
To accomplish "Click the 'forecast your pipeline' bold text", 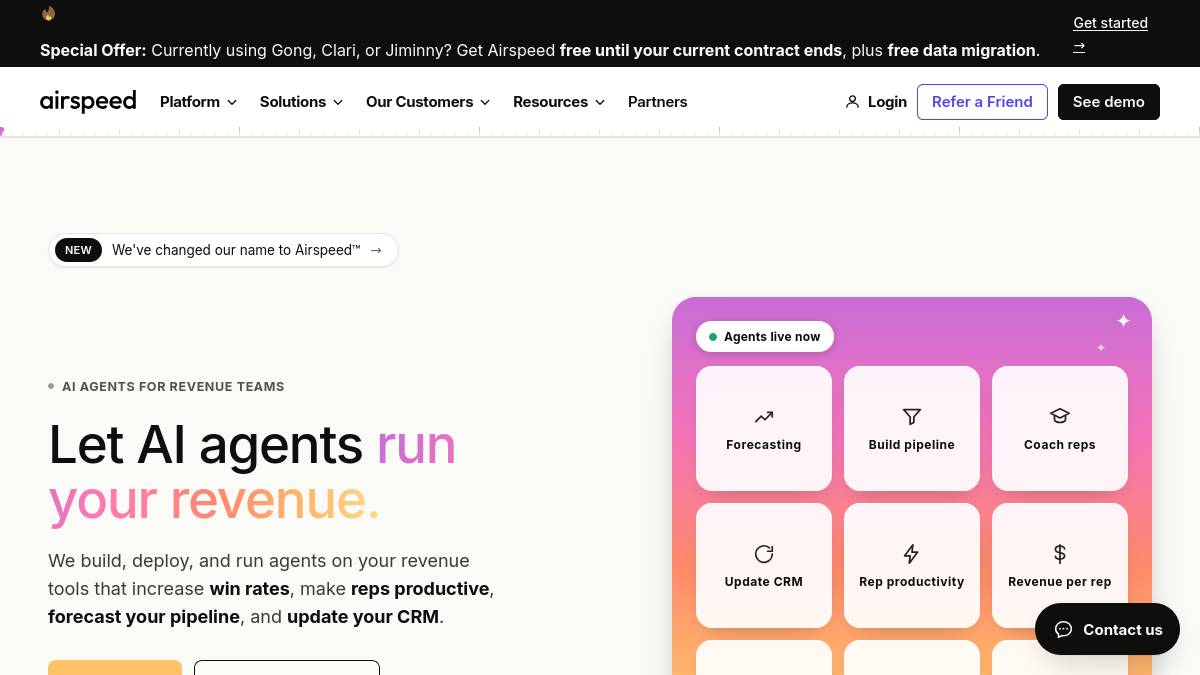I will pyautogui.click(x=144, y=617).
